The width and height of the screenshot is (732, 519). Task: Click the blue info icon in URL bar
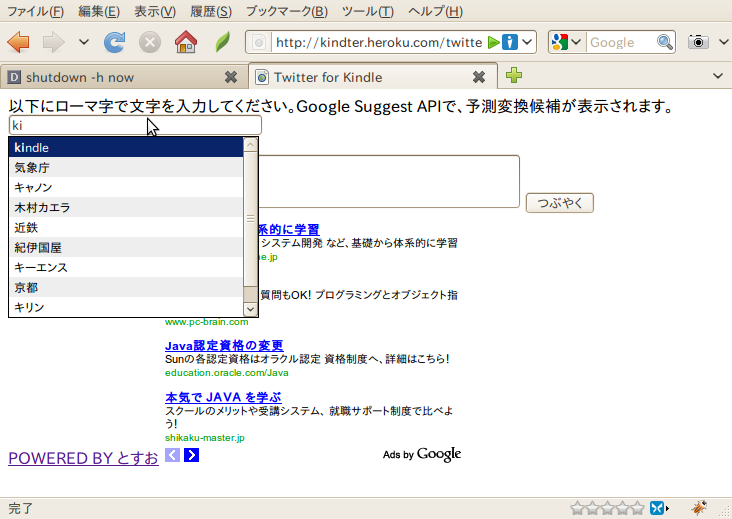pyautogui.click(x=510, y=42)
